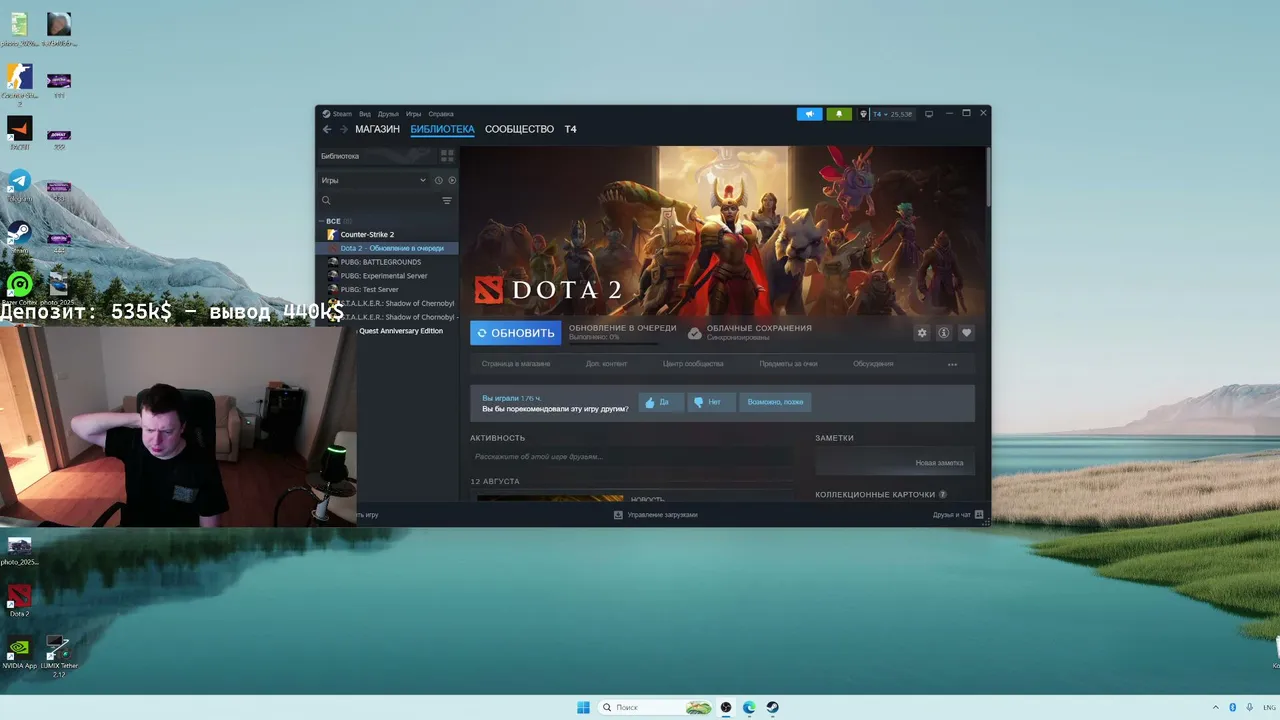Click the activity post input field

pyautogui.click(x=632, y=456)
